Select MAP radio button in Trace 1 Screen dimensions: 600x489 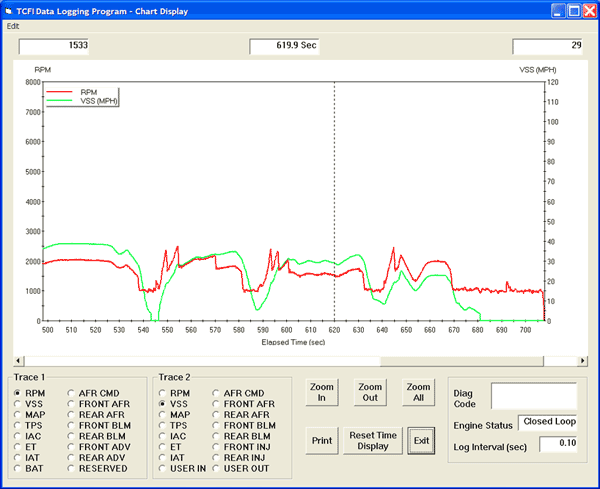click(x=19, y=414)
